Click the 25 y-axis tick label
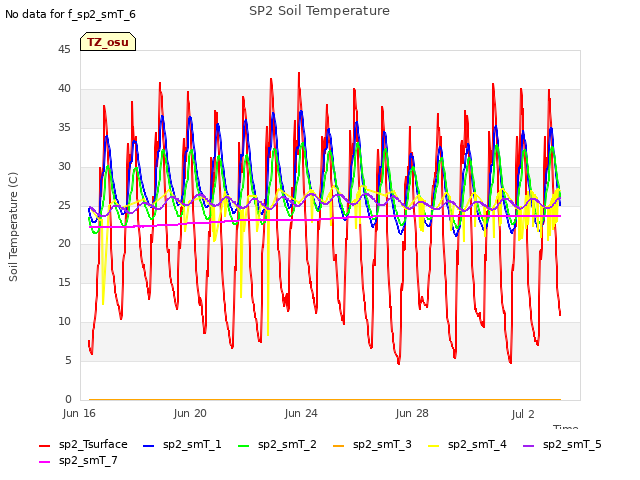The image size is (640, 480). coord(64,205)
